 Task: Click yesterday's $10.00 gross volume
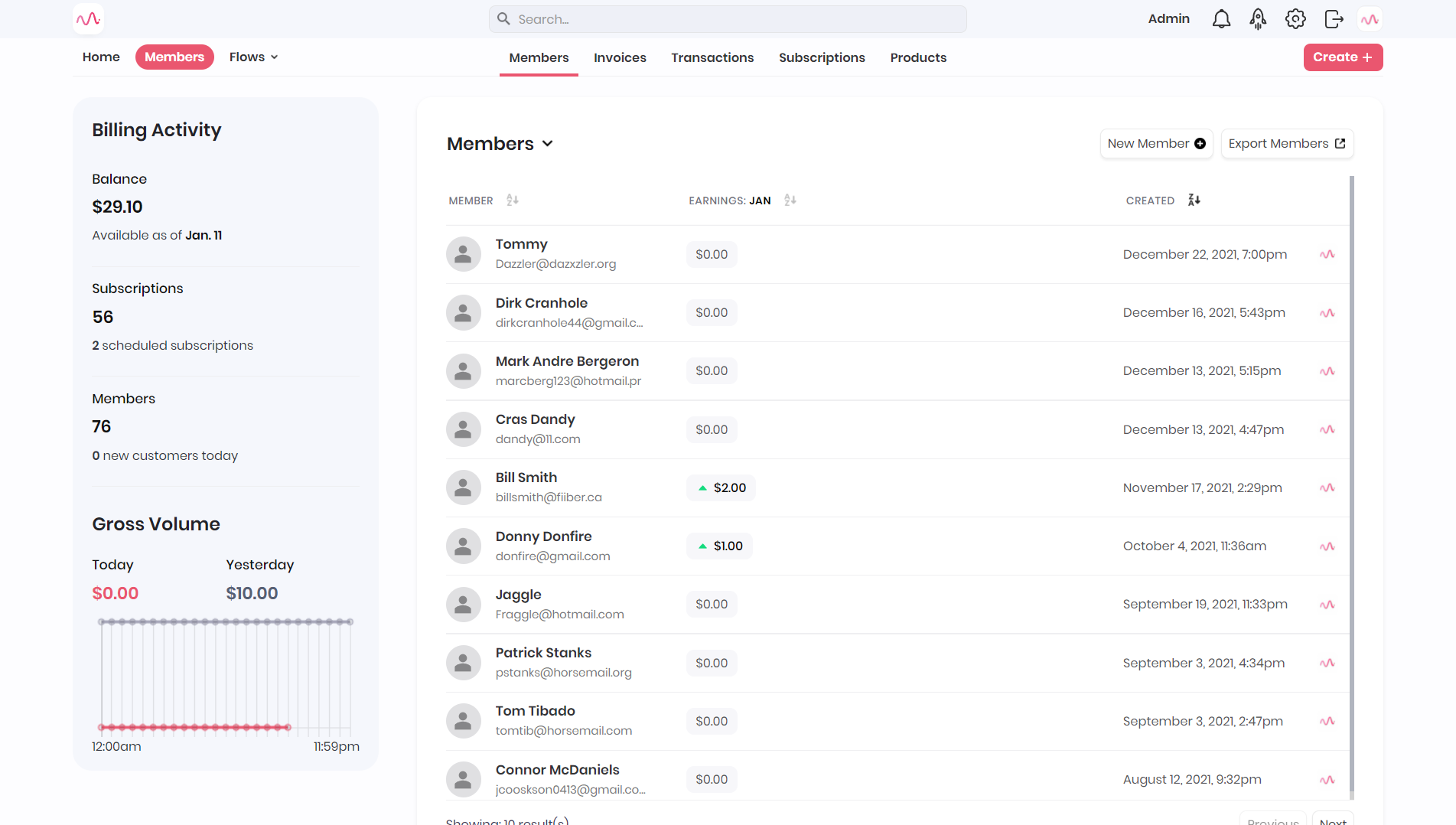252,594
